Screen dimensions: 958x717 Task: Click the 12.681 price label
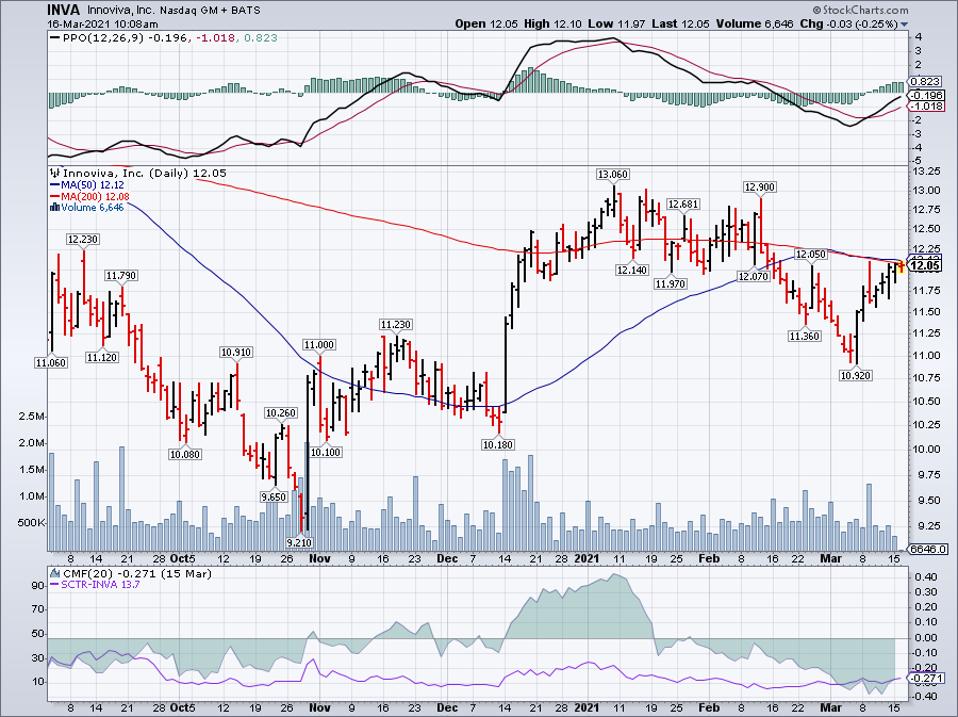682,204
